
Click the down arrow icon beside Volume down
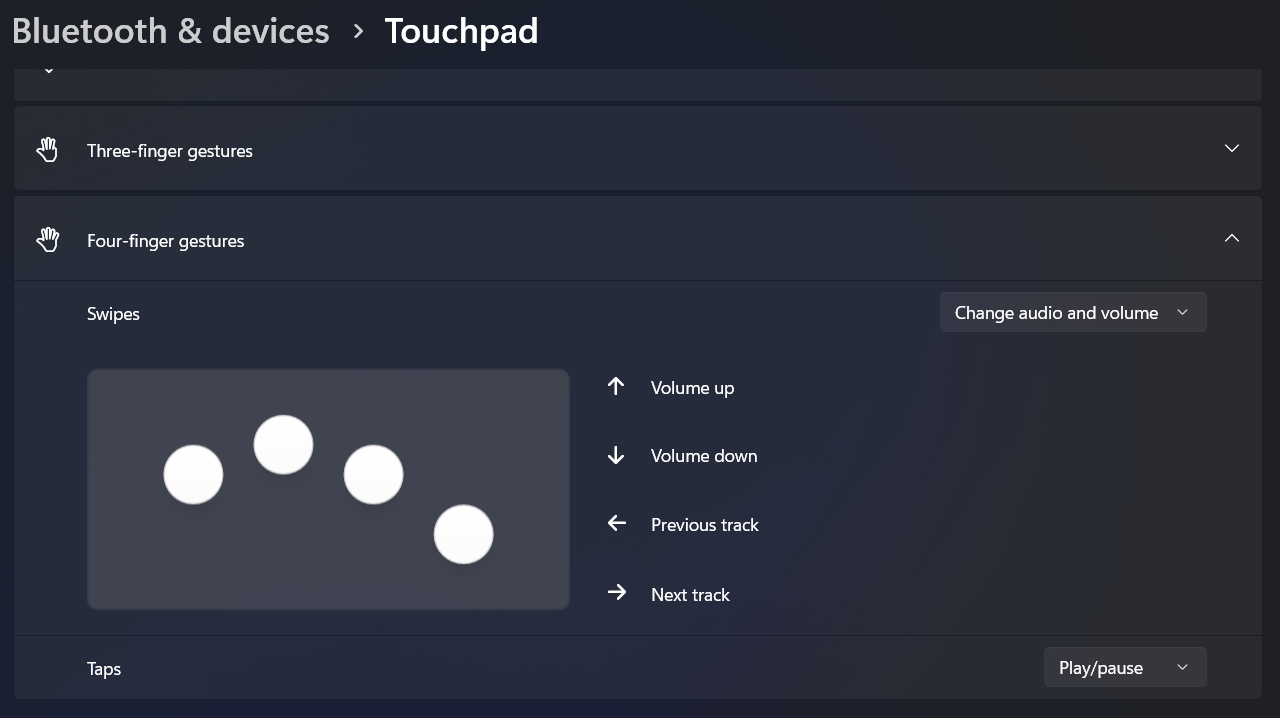point(616,456)
